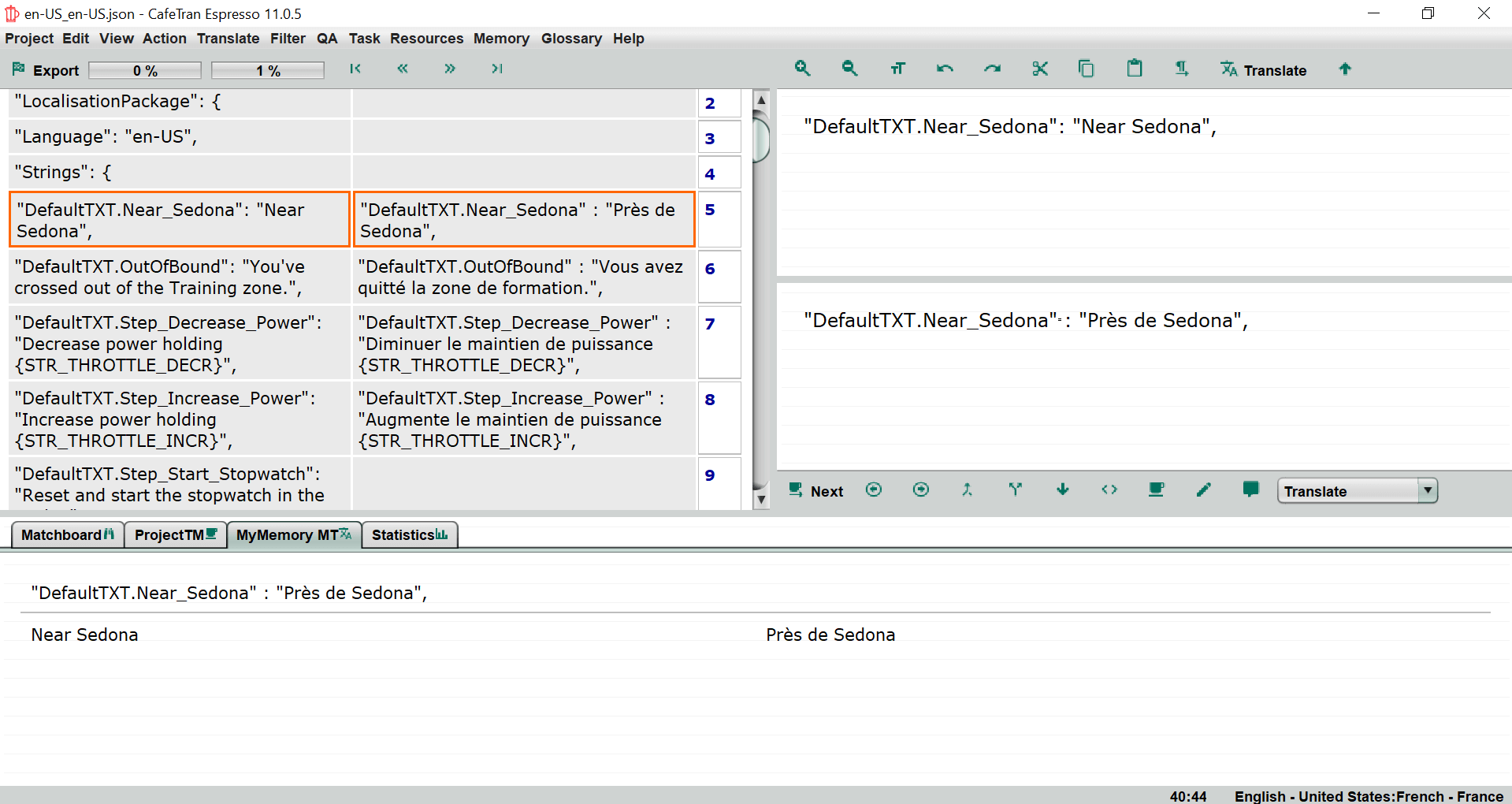
Task: Click MT result "Près de Sedona" in bottom pane
Action: 830,635
